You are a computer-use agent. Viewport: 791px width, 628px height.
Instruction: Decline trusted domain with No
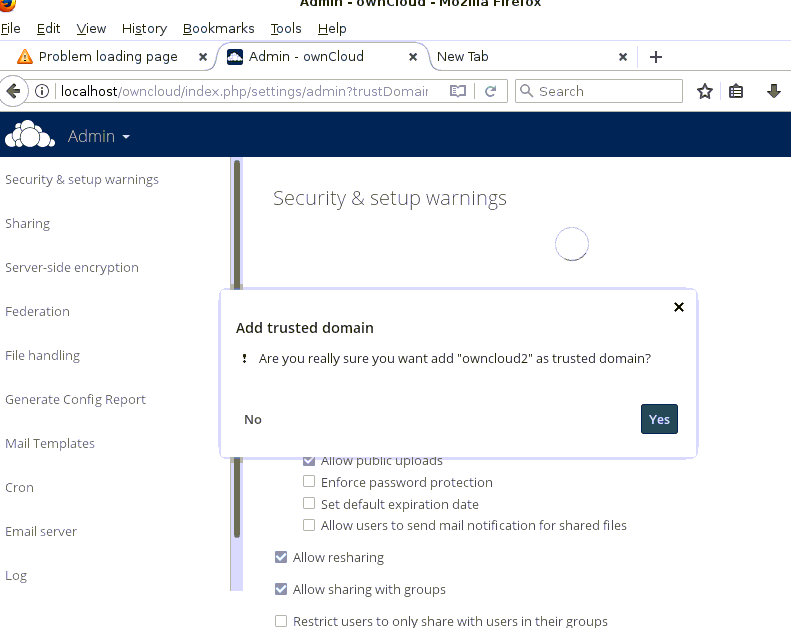[253, 420]
